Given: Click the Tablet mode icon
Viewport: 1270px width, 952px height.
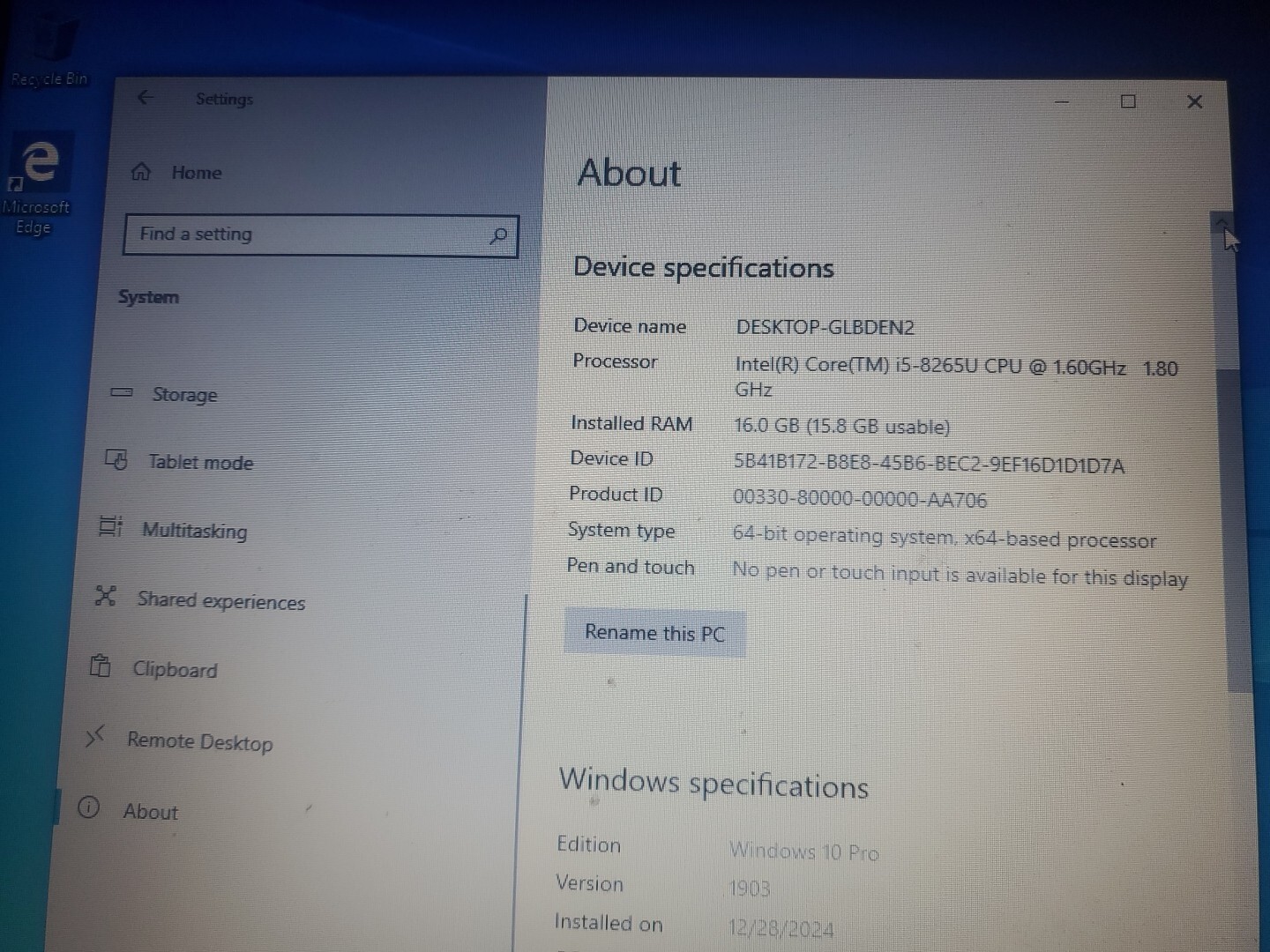Looking at the screenshot, I should tap(116, 459).
